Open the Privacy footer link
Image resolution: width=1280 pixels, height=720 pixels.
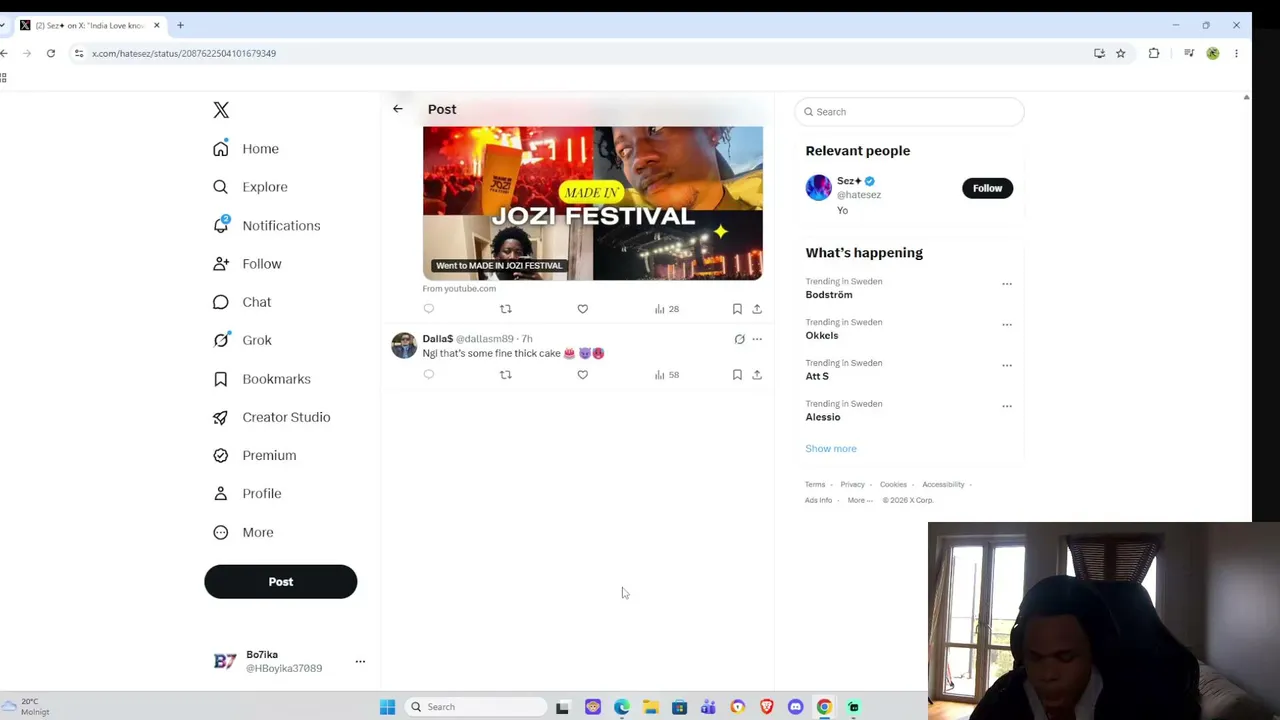[x=852, y=485]
